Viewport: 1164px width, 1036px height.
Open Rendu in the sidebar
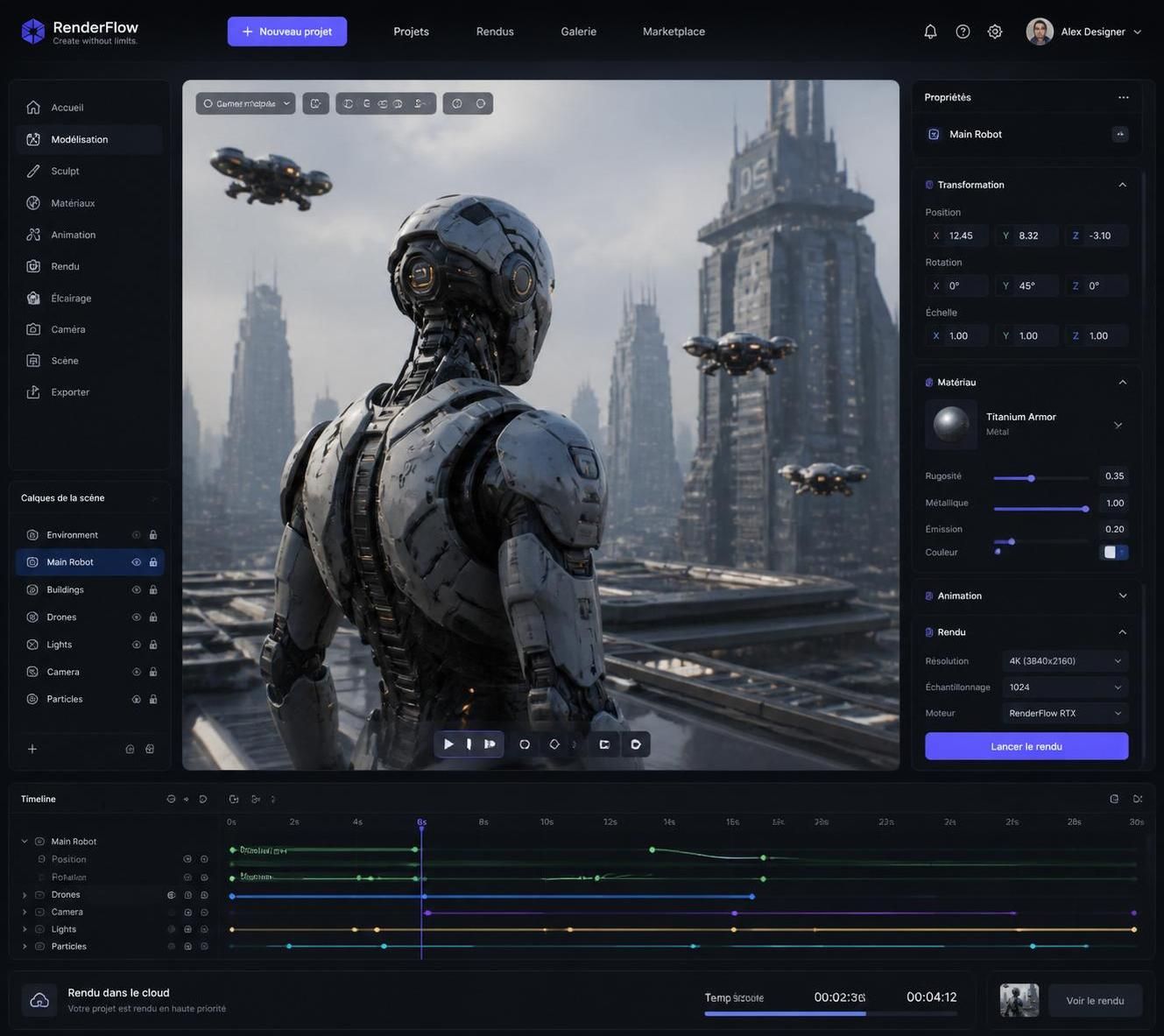pos(88,266)
